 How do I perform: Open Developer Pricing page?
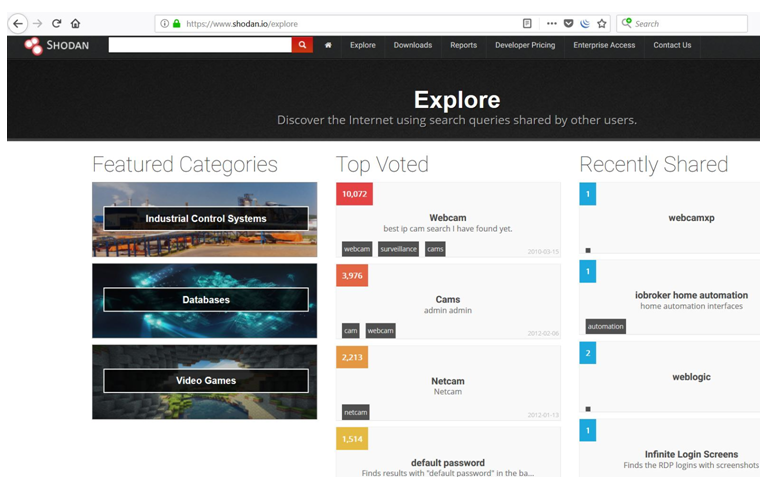[x=525, y=45]
